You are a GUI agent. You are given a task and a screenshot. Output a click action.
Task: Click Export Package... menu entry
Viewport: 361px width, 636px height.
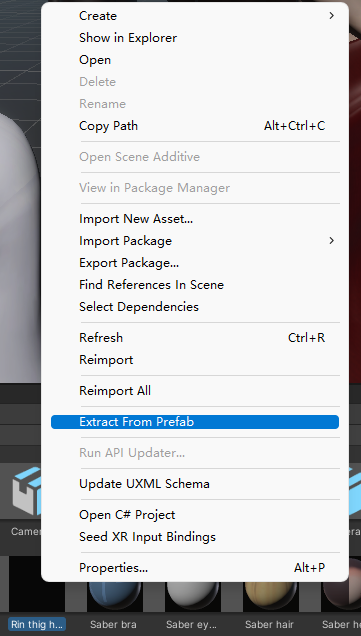(x=129, y=263)
